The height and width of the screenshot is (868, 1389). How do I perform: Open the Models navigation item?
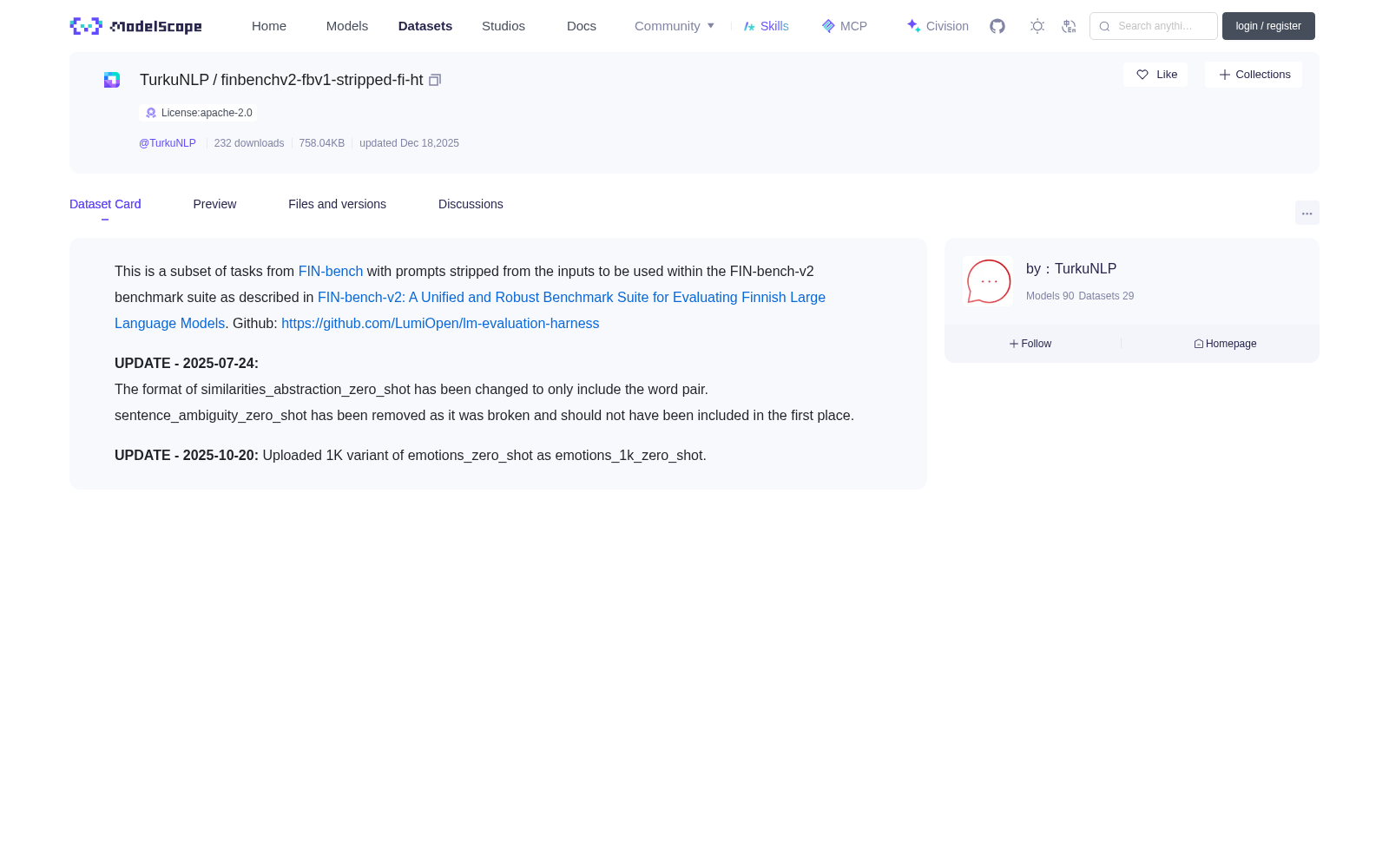(347, 26)
